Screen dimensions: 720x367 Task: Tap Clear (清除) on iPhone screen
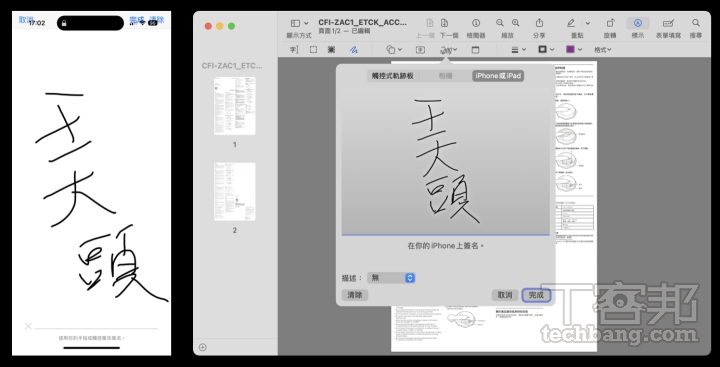(156, 19)
